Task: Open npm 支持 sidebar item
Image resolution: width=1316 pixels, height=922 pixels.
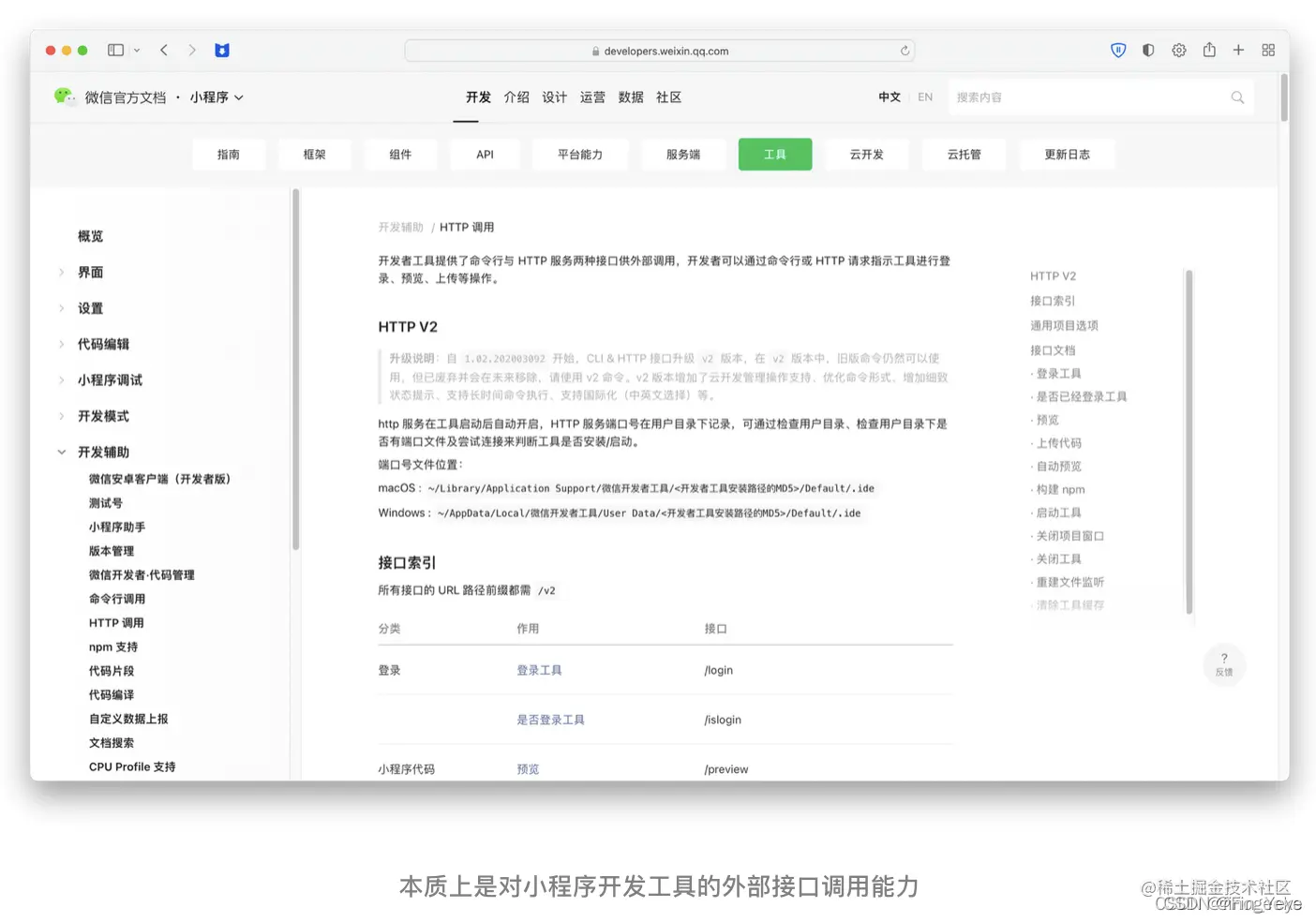Action: pos(113,647)
